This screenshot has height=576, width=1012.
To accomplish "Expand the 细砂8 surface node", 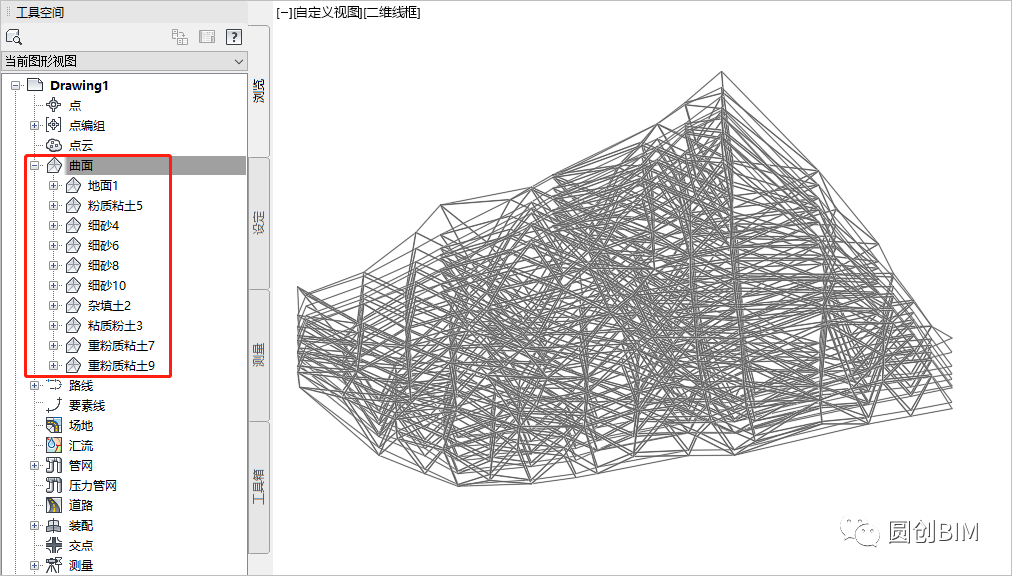I will point(54,265).
